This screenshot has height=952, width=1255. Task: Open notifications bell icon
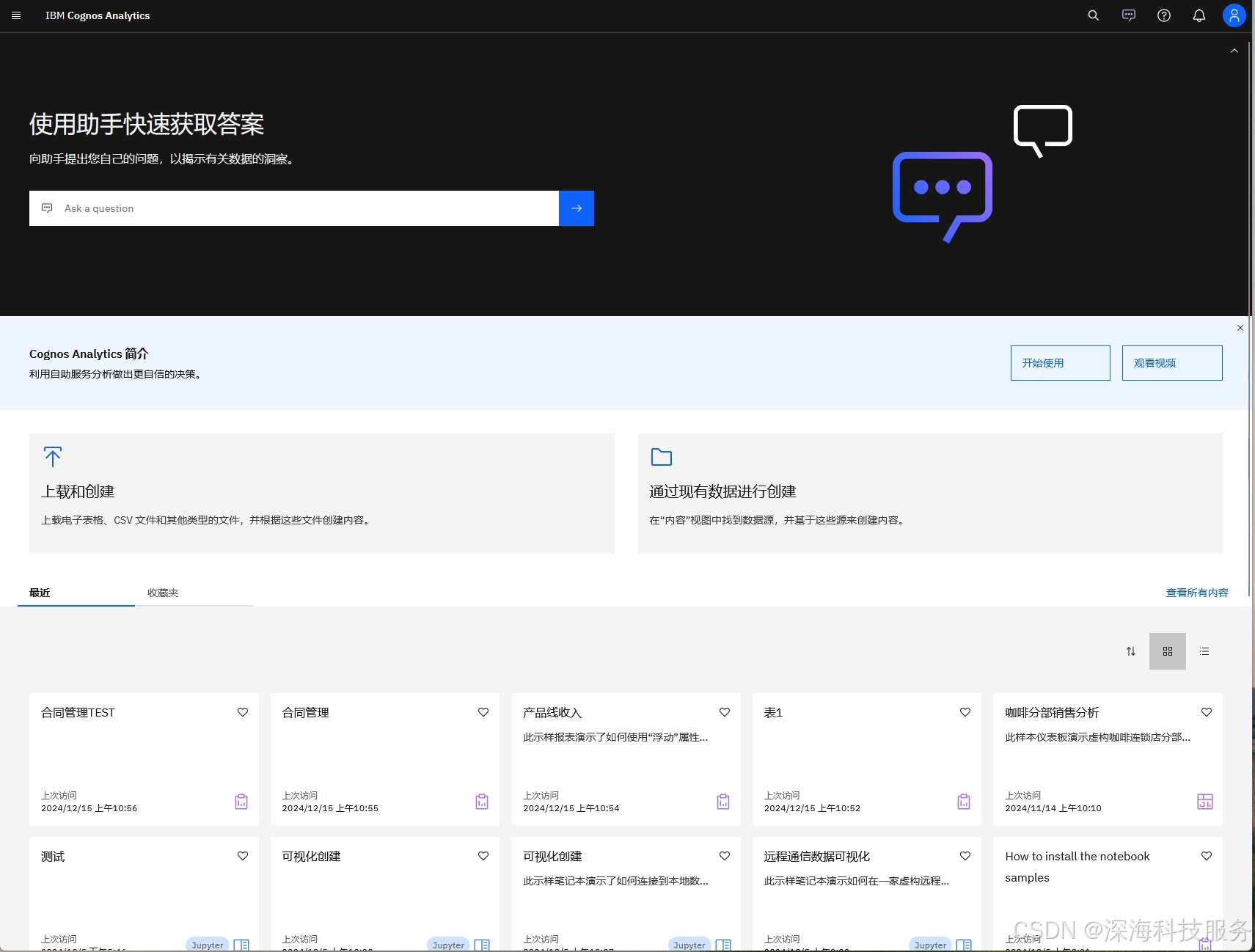[1199, 15]
